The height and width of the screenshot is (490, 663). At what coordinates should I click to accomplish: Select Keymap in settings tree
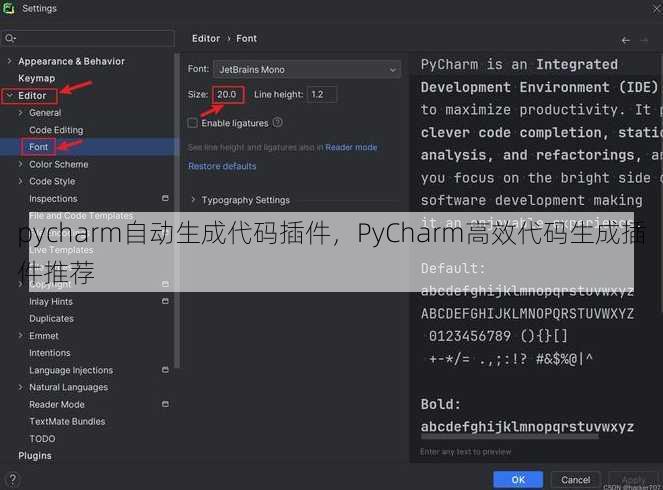[36, 78]
